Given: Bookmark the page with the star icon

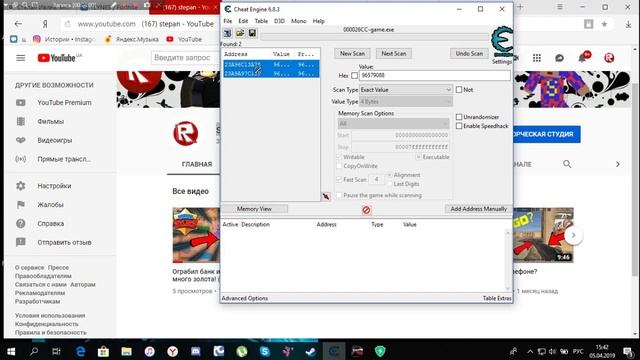Looking at the screenshot, I should click(x=604, y=24).
